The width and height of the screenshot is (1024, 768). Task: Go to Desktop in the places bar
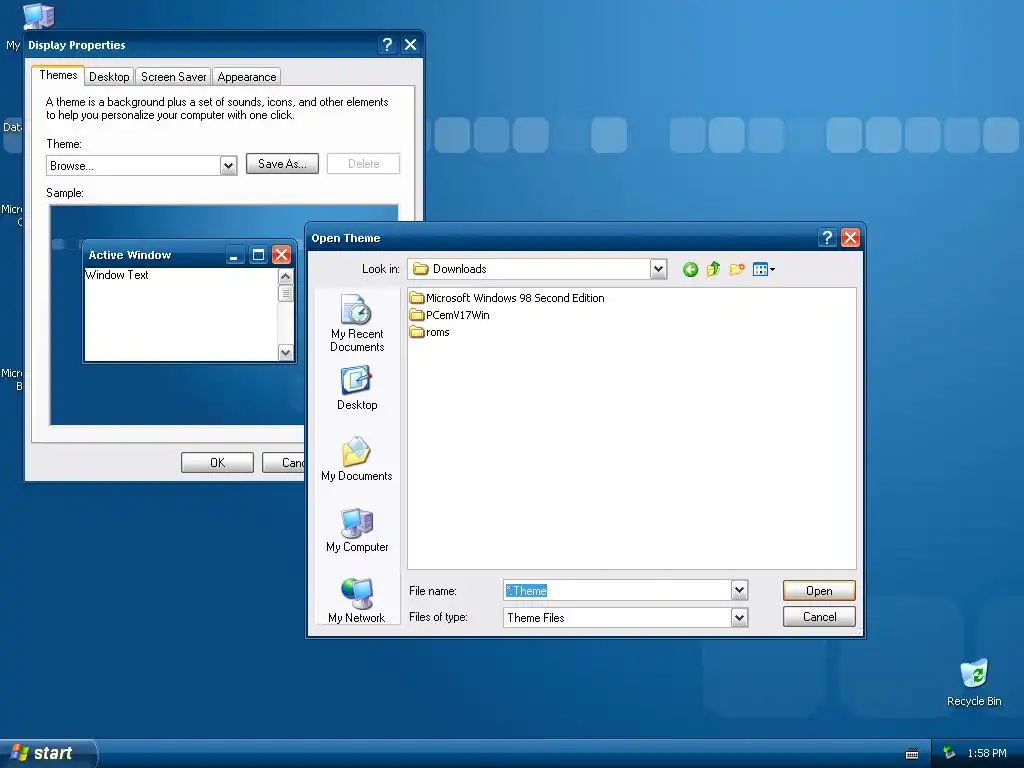tap(357, 388)
